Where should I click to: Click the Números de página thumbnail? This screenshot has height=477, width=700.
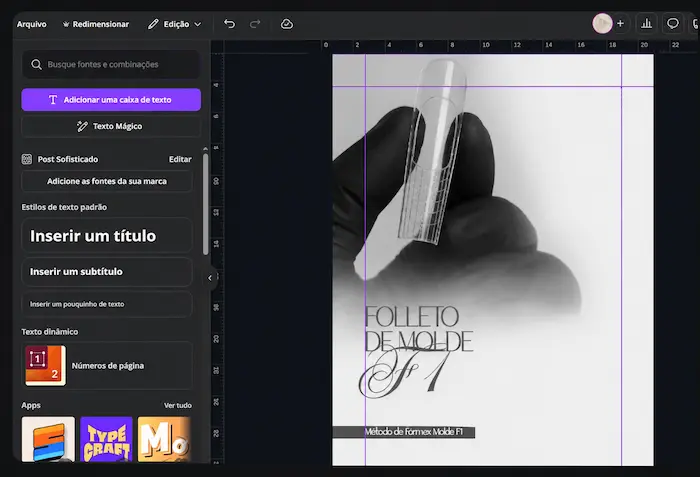46,365
